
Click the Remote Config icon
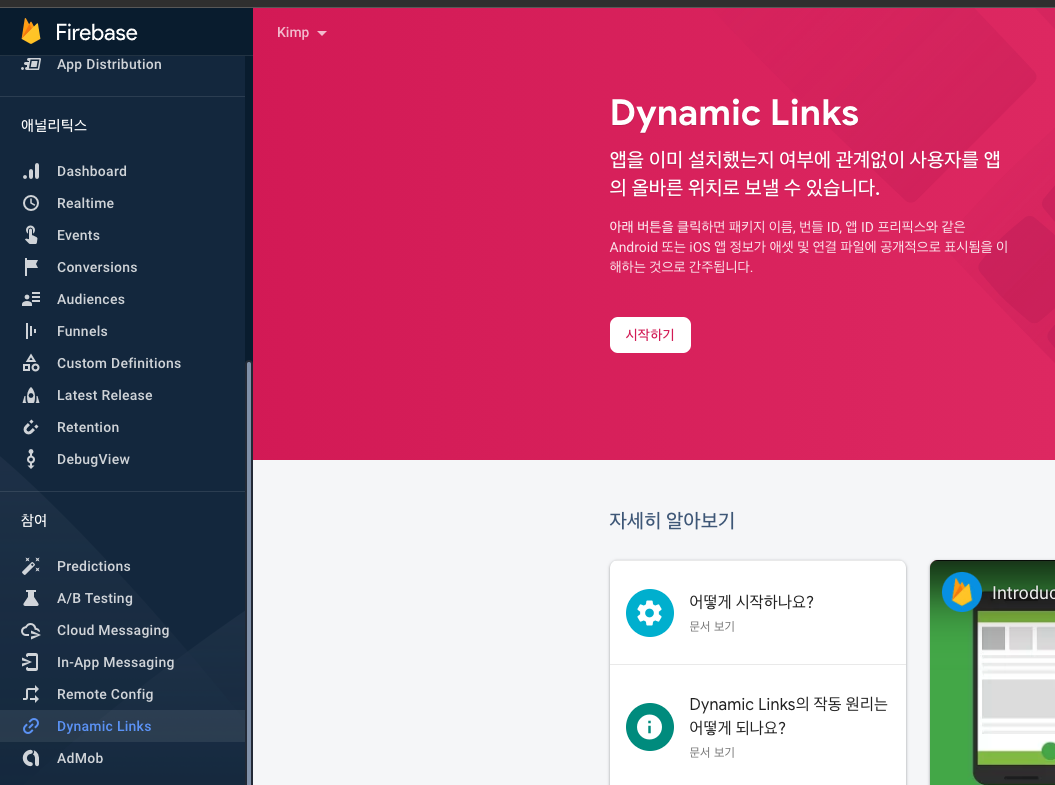coord(31,694)
